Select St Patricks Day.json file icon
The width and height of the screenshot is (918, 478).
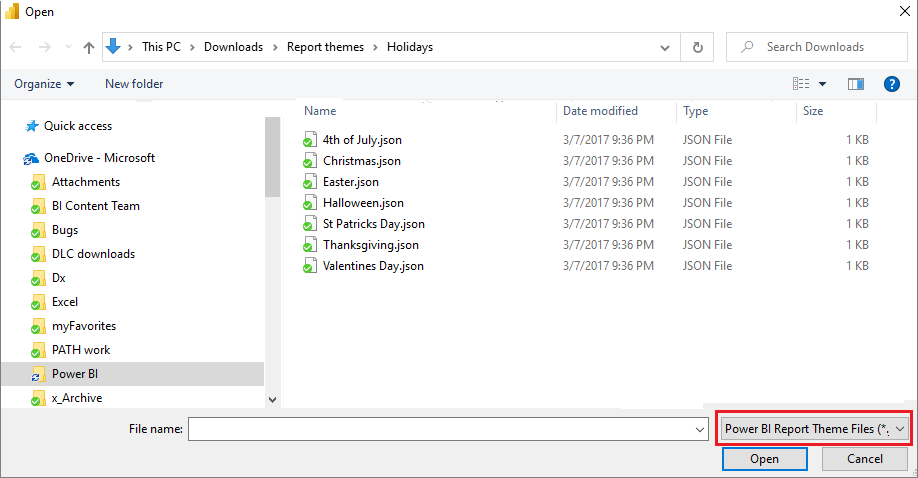coord(310,224)
